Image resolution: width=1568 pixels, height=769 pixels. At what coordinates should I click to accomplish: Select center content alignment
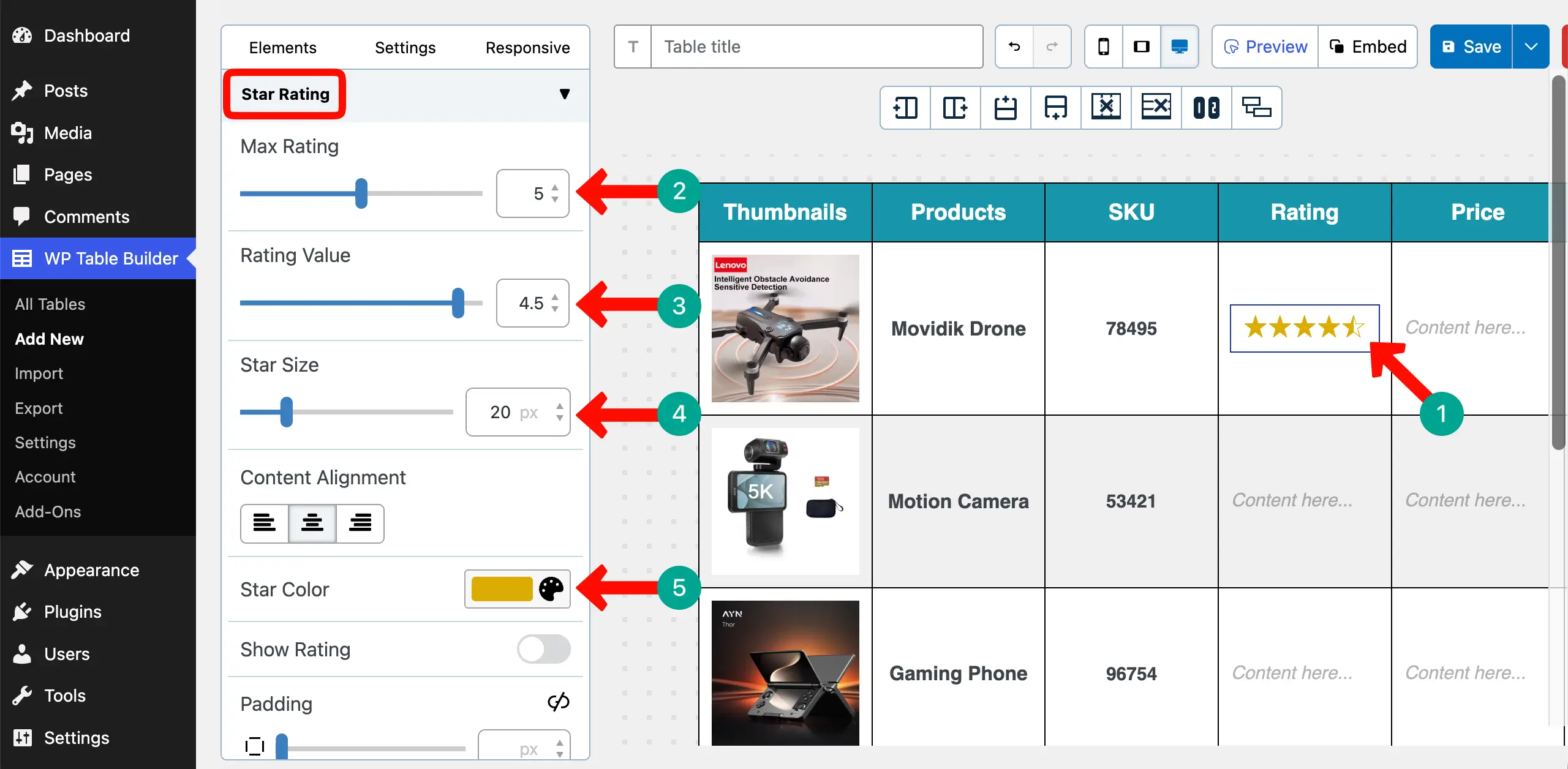point(312,523)
